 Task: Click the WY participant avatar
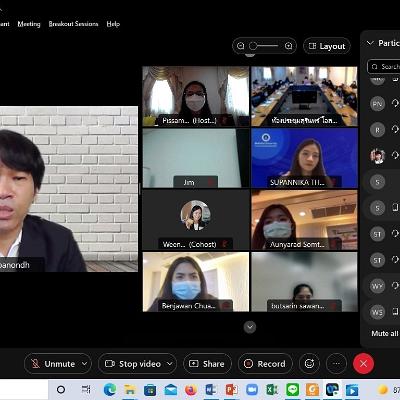click(x=377, y=286)
